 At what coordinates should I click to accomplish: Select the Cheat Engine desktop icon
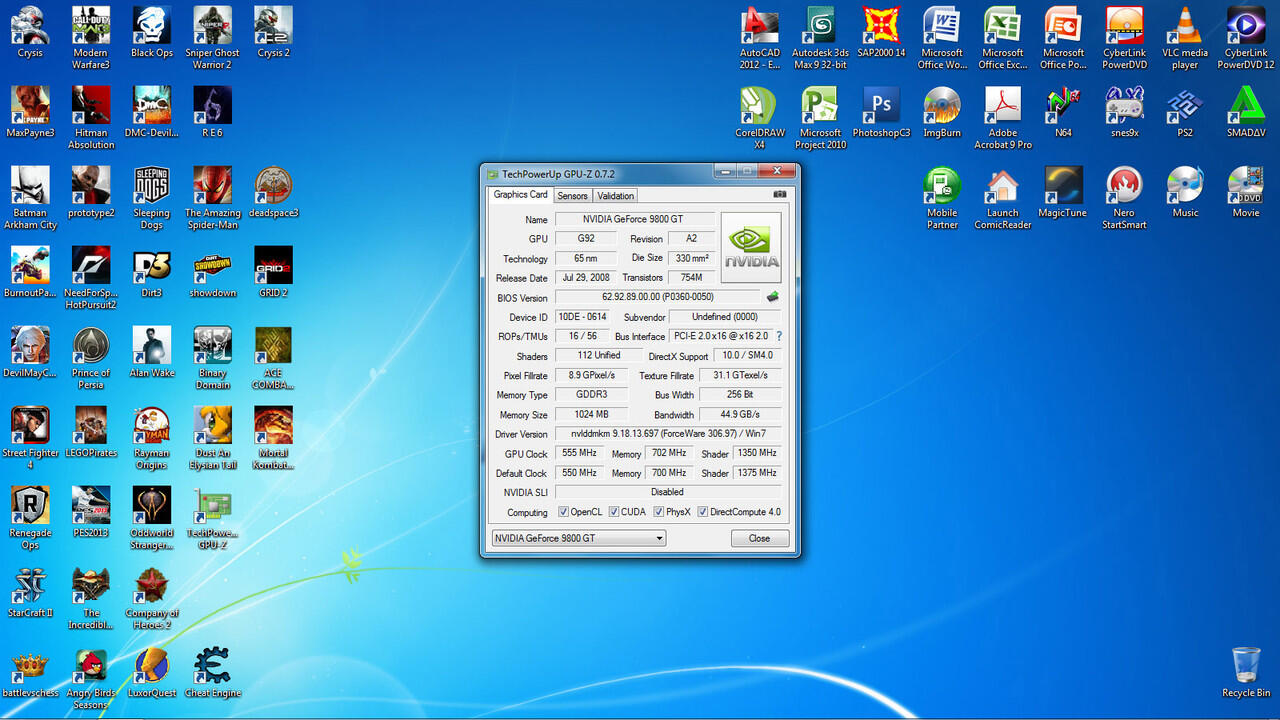[212, 672]
